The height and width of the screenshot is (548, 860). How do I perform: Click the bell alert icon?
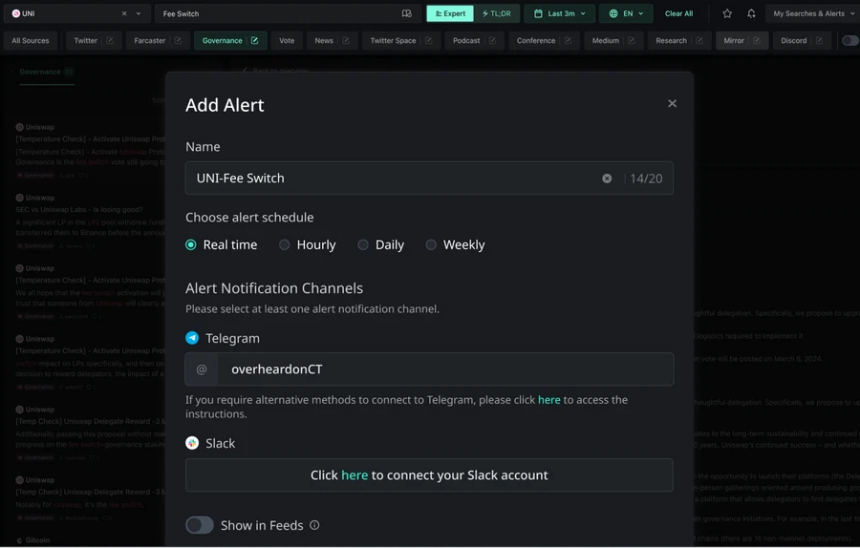[751, 14]
